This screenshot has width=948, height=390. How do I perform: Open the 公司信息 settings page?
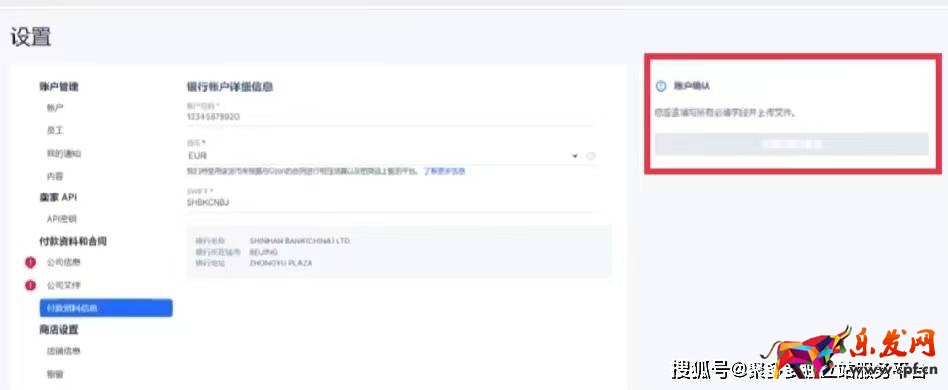pyautogui.click(x=63, y=262)
